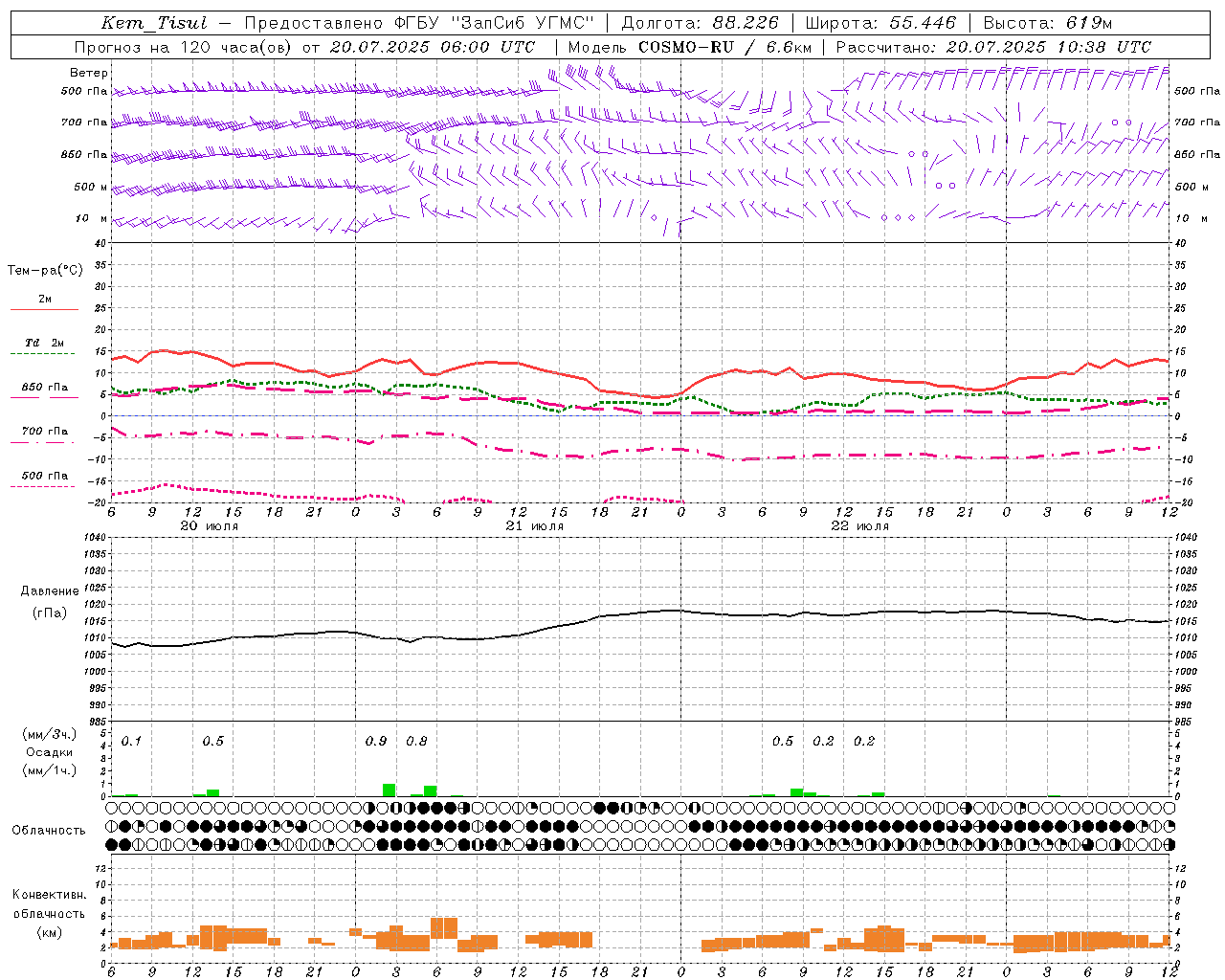Click the computed time Рассчитано: 20.07.2025 10:38 UTC
Screen dimensions: 1225x980
pyautogui.click(x=993, y=47)
